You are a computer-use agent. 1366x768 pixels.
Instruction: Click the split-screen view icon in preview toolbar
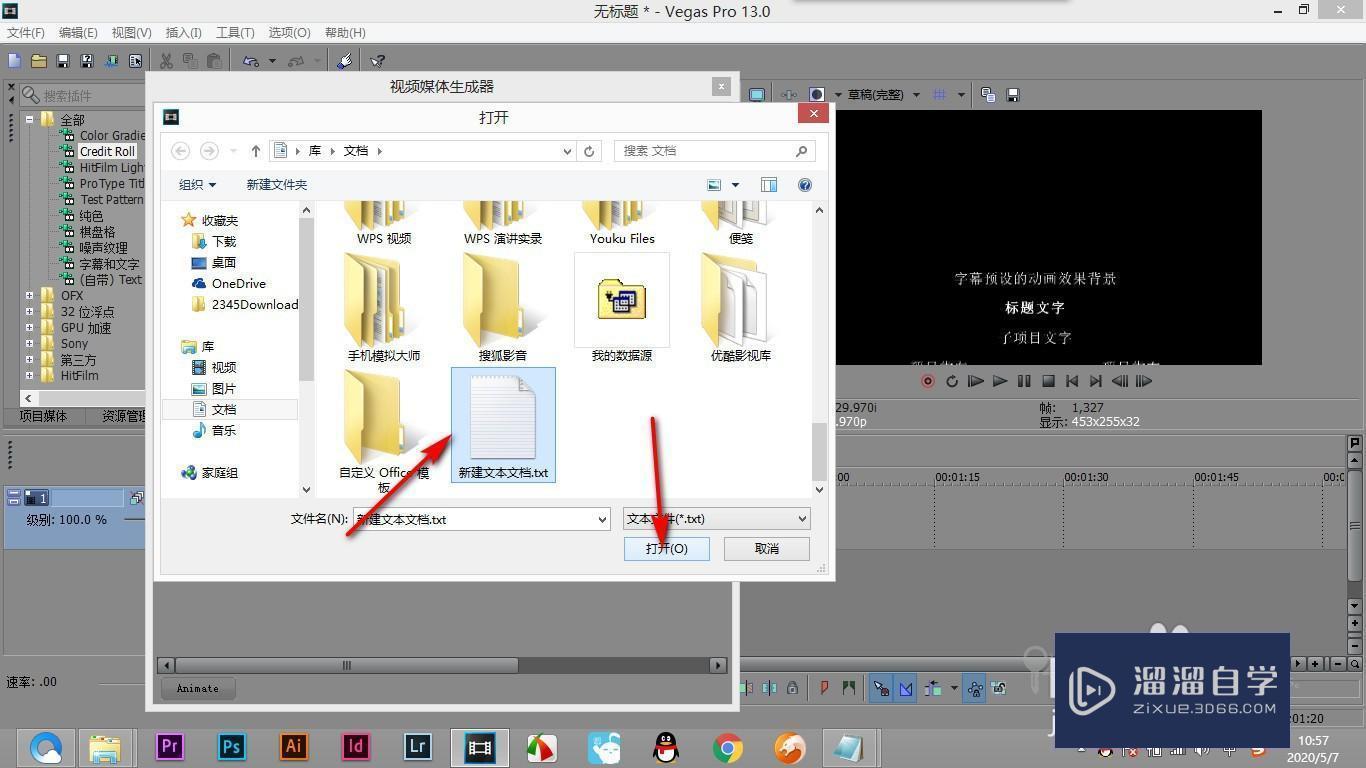point(817,95)
